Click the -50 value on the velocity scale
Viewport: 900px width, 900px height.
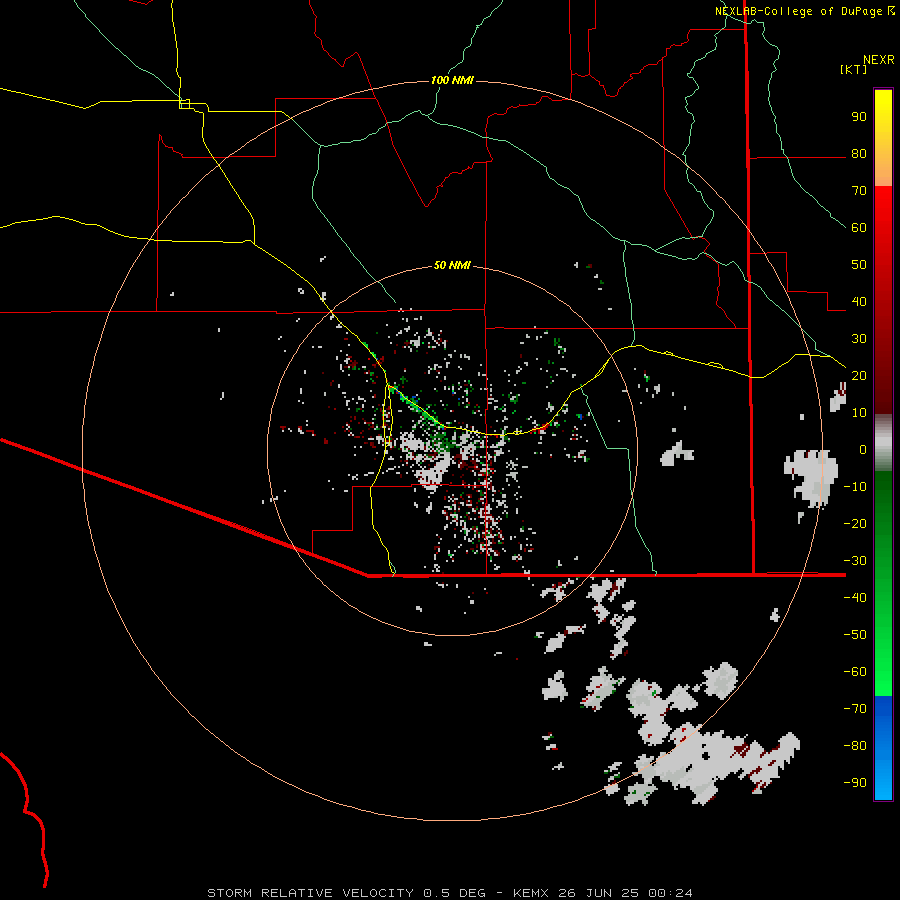855,635
